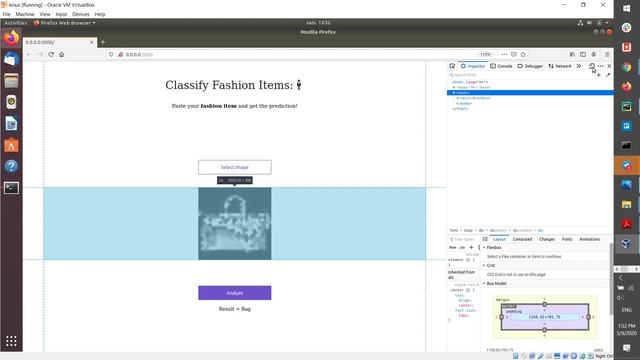Open the VirtualBox Devices menu

[x=81, y=14]
